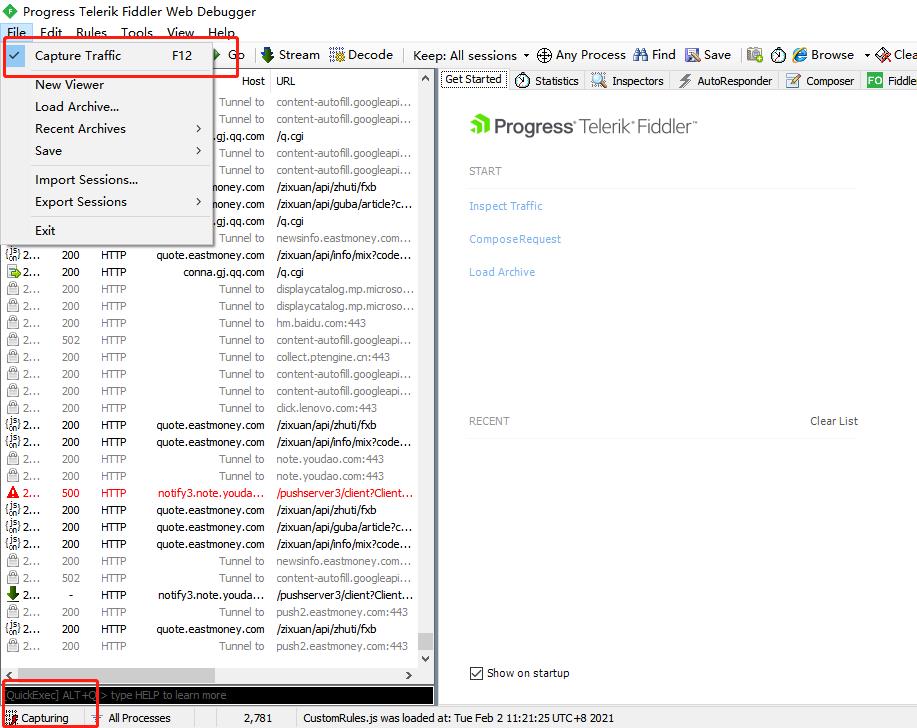Click the Fiddler app icon in title bar
The image size is (917, 728).
click(10, 11)
